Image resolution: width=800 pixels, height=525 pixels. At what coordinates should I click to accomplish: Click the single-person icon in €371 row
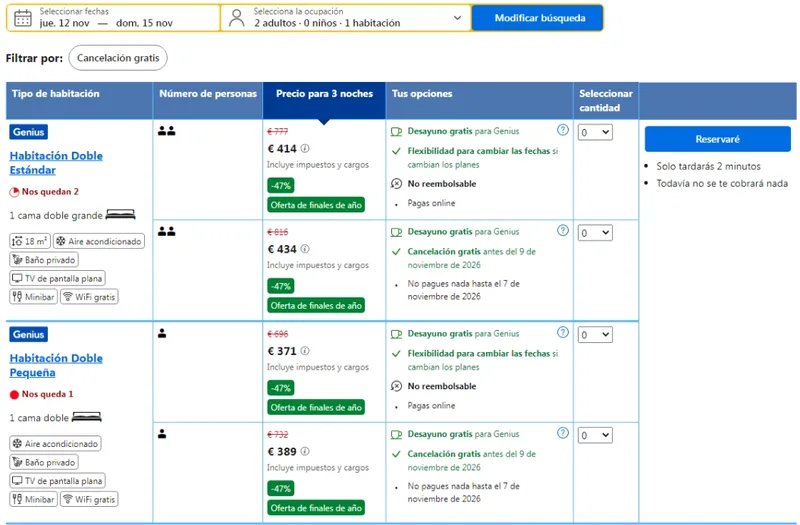click(162, 334)
